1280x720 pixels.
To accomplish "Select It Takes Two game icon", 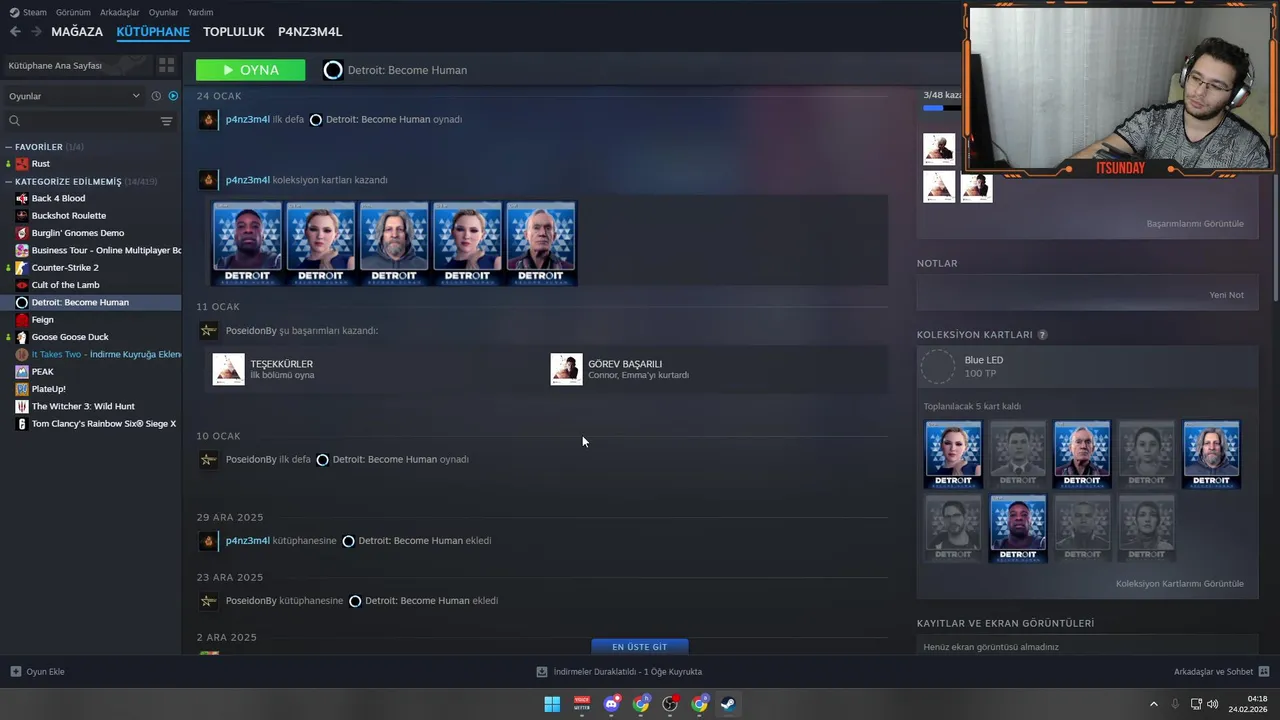I will tap(22, 354).
